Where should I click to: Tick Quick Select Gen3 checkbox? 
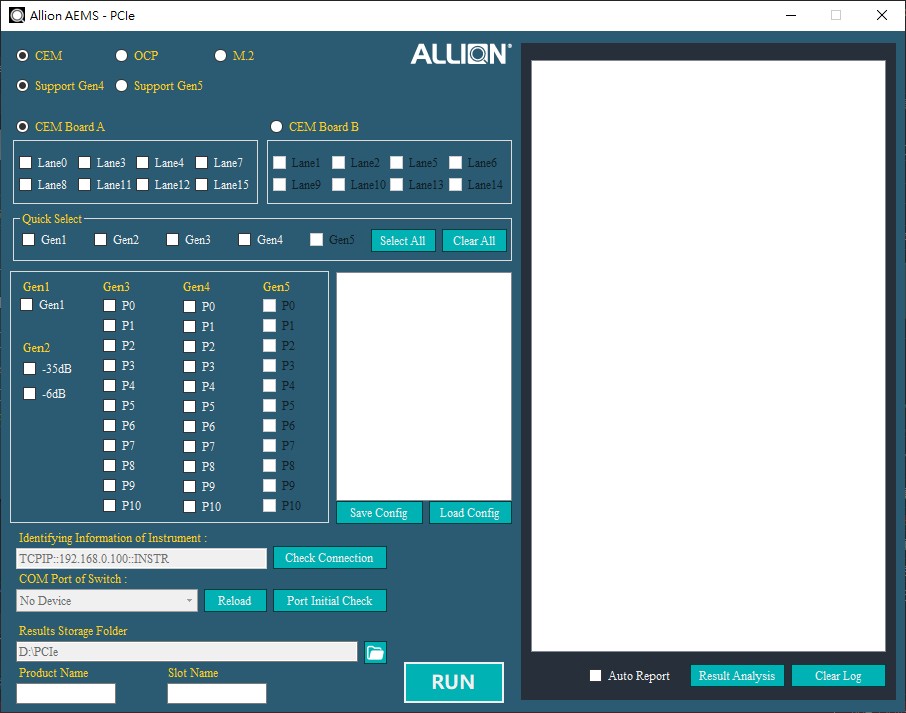[172, 239]
